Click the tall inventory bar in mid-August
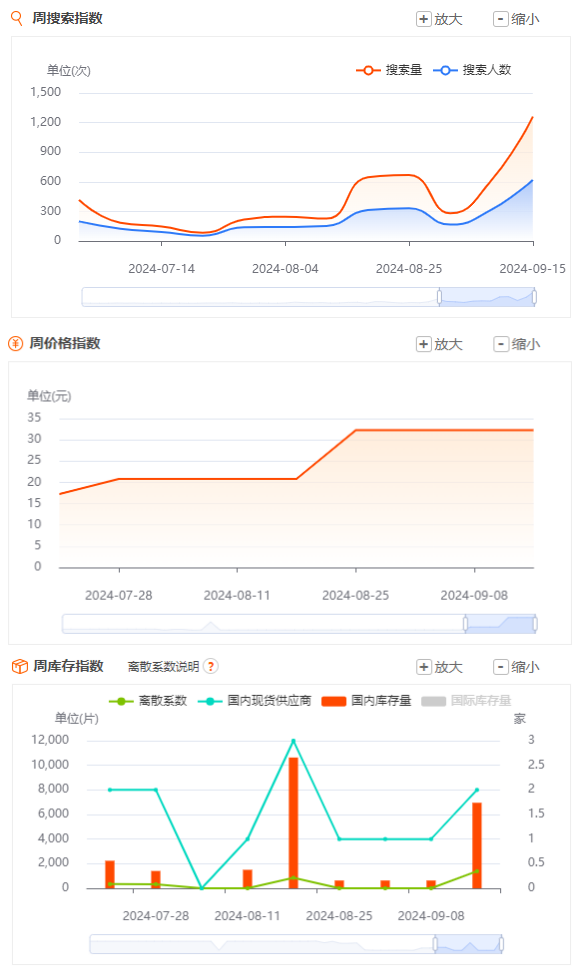 point(294,823)
